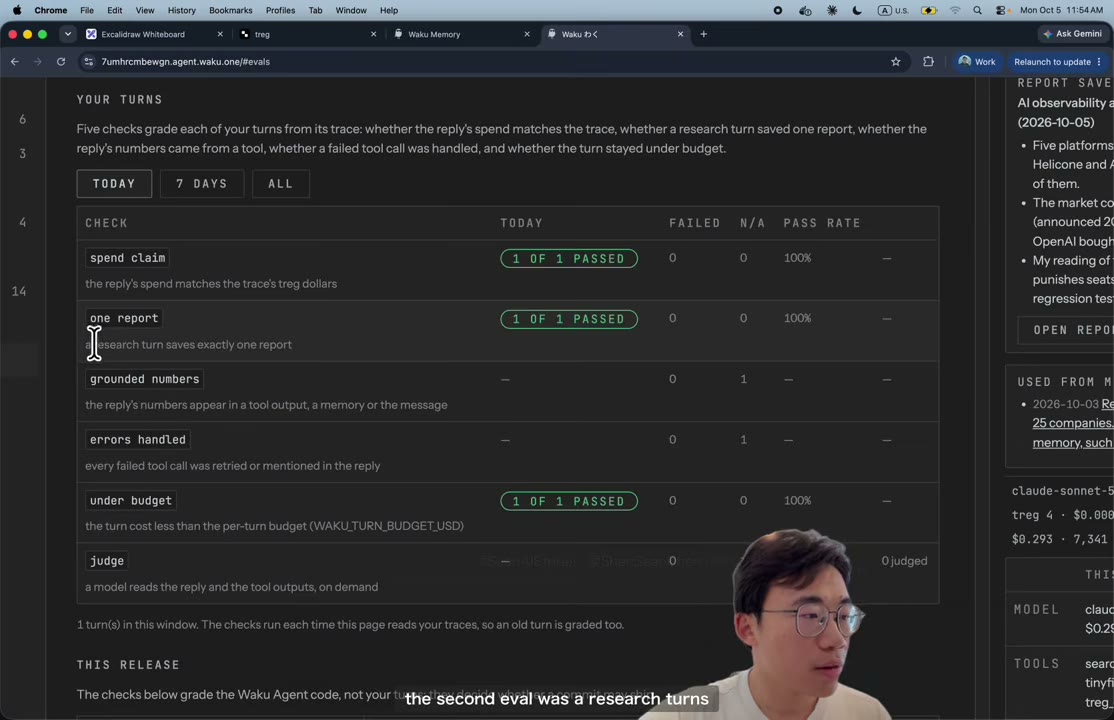Go back to the previous page
The width and height of the screenshot is (1114, 720).
[x=15, y=62]
